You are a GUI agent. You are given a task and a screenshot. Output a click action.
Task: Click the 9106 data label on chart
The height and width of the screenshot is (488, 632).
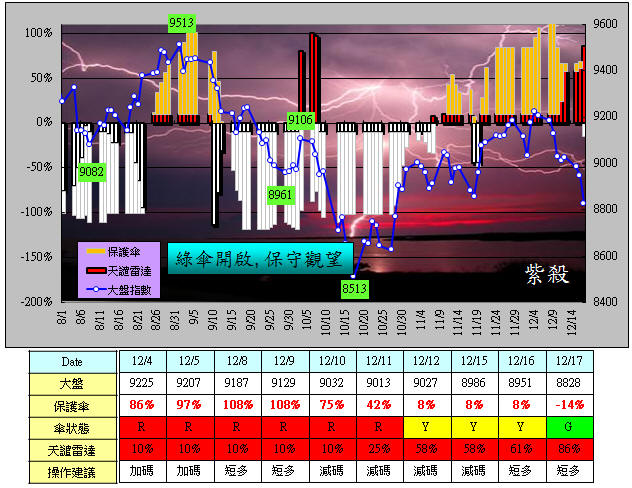pyautogui.click(x=302, y=121)
